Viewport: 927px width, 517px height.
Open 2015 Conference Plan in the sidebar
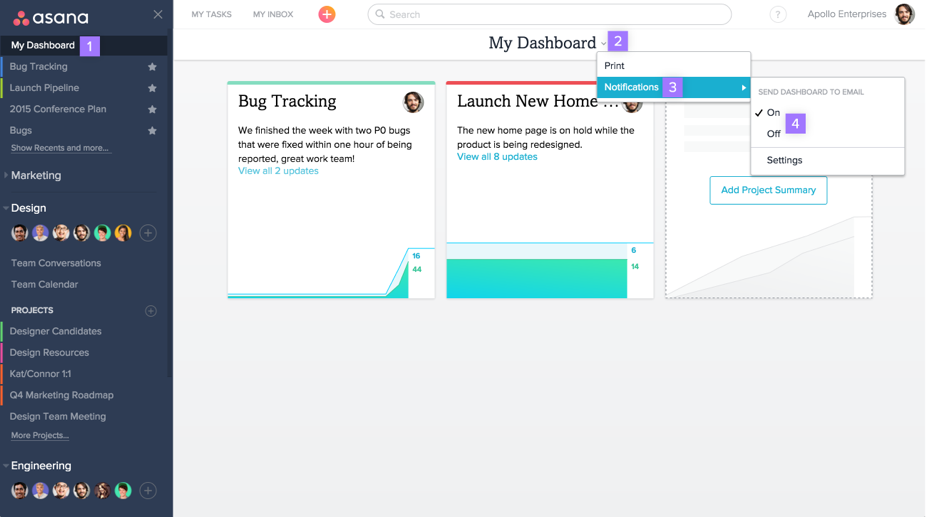(x=58, y=109)
